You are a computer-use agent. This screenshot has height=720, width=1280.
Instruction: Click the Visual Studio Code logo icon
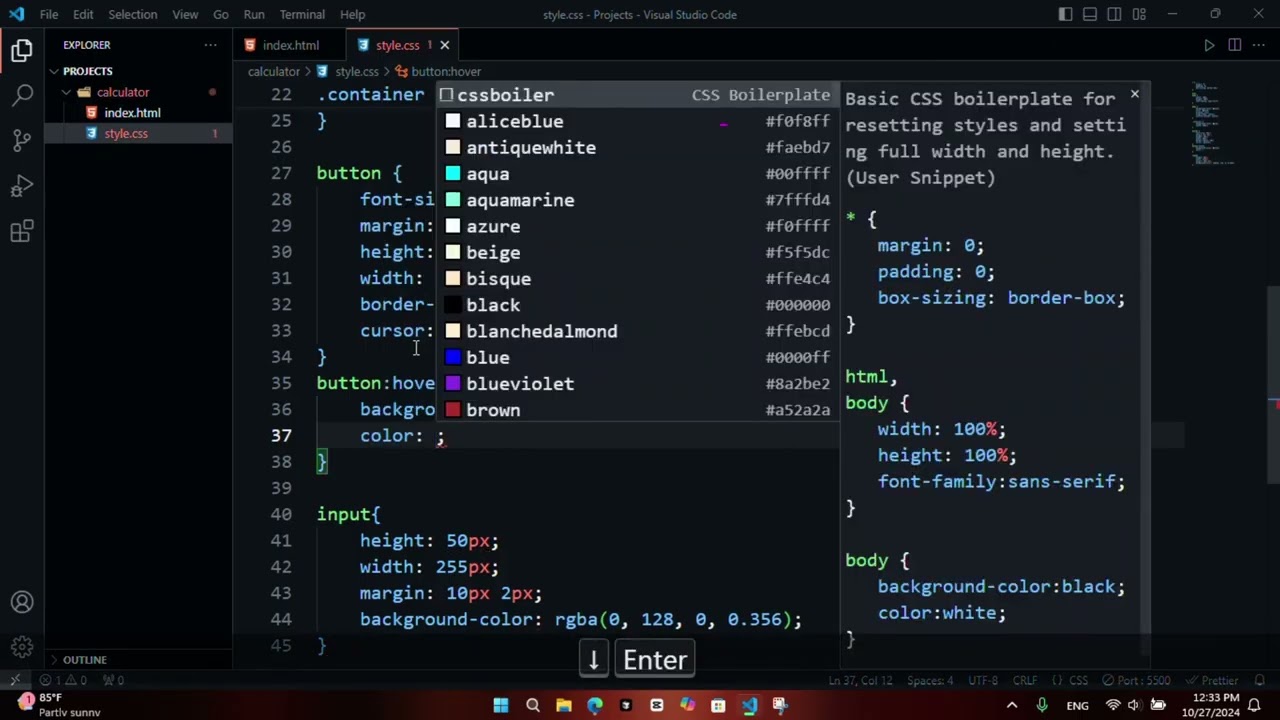(16, 14)
